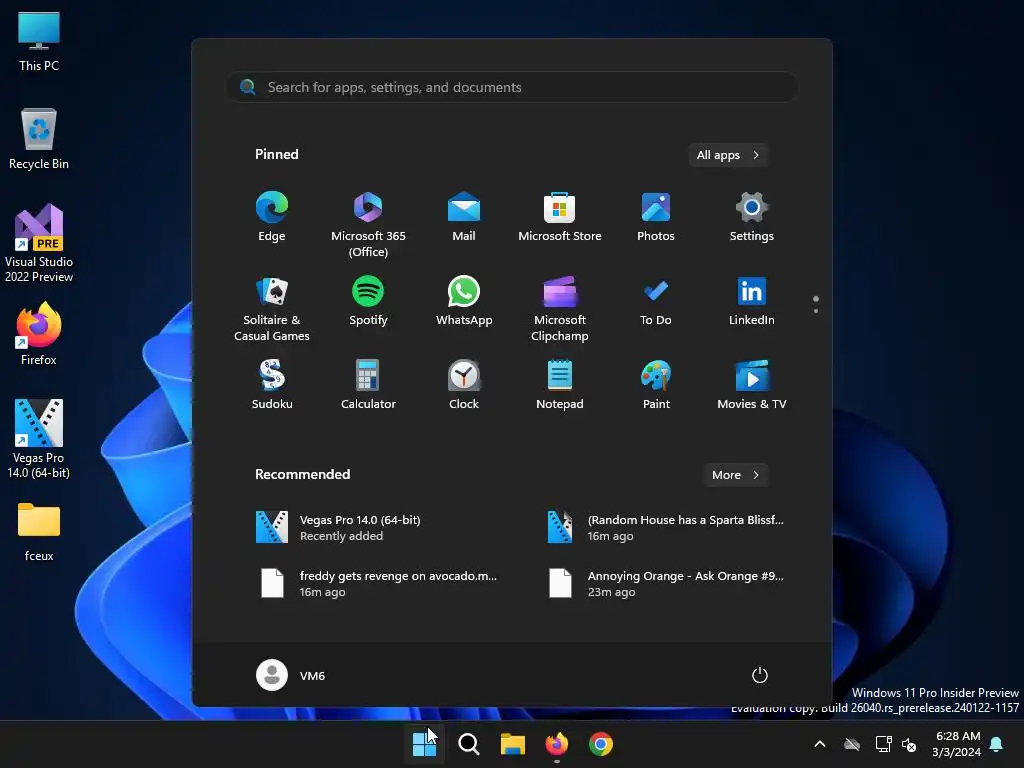Open the Paint app
The image size is (1024, 768).
tap(656, 385)
